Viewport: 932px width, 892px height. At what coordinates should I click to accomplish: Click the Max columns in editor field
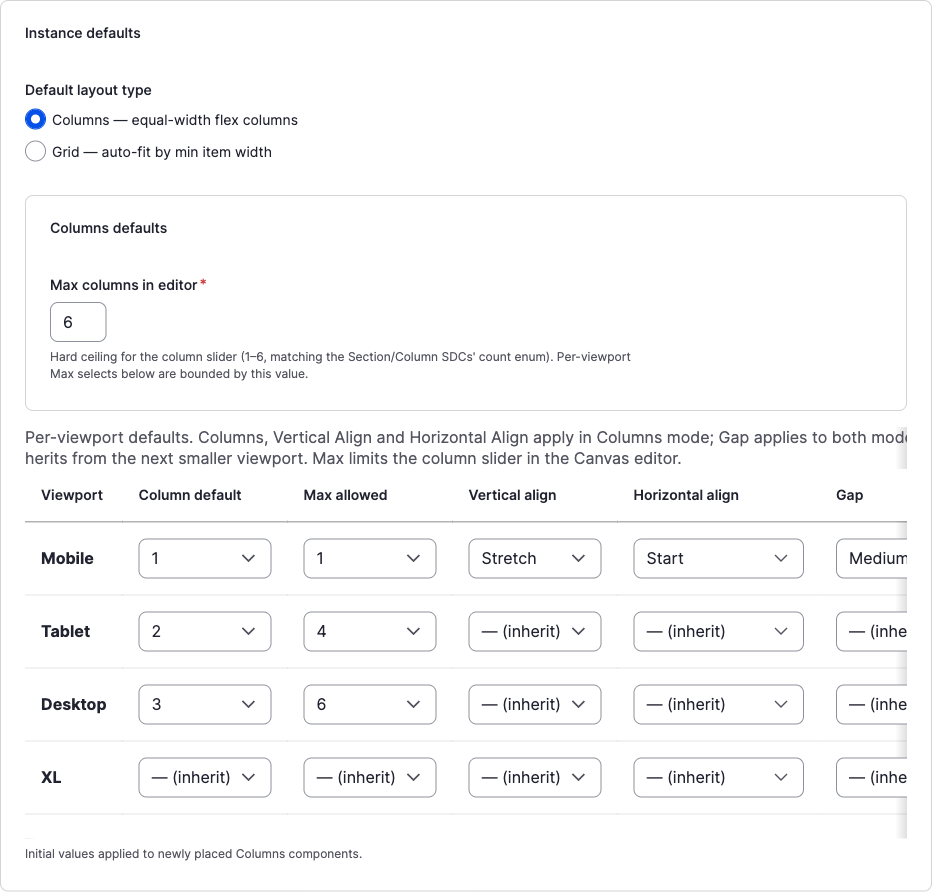pos(78,322)
